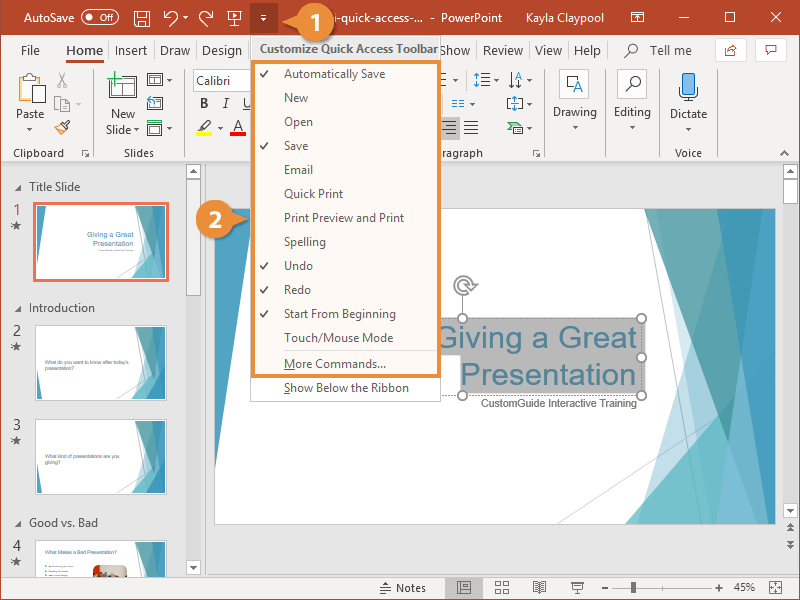Switch to the Design ribbon tab
800x600 pixels.
[x=222, y=50]
